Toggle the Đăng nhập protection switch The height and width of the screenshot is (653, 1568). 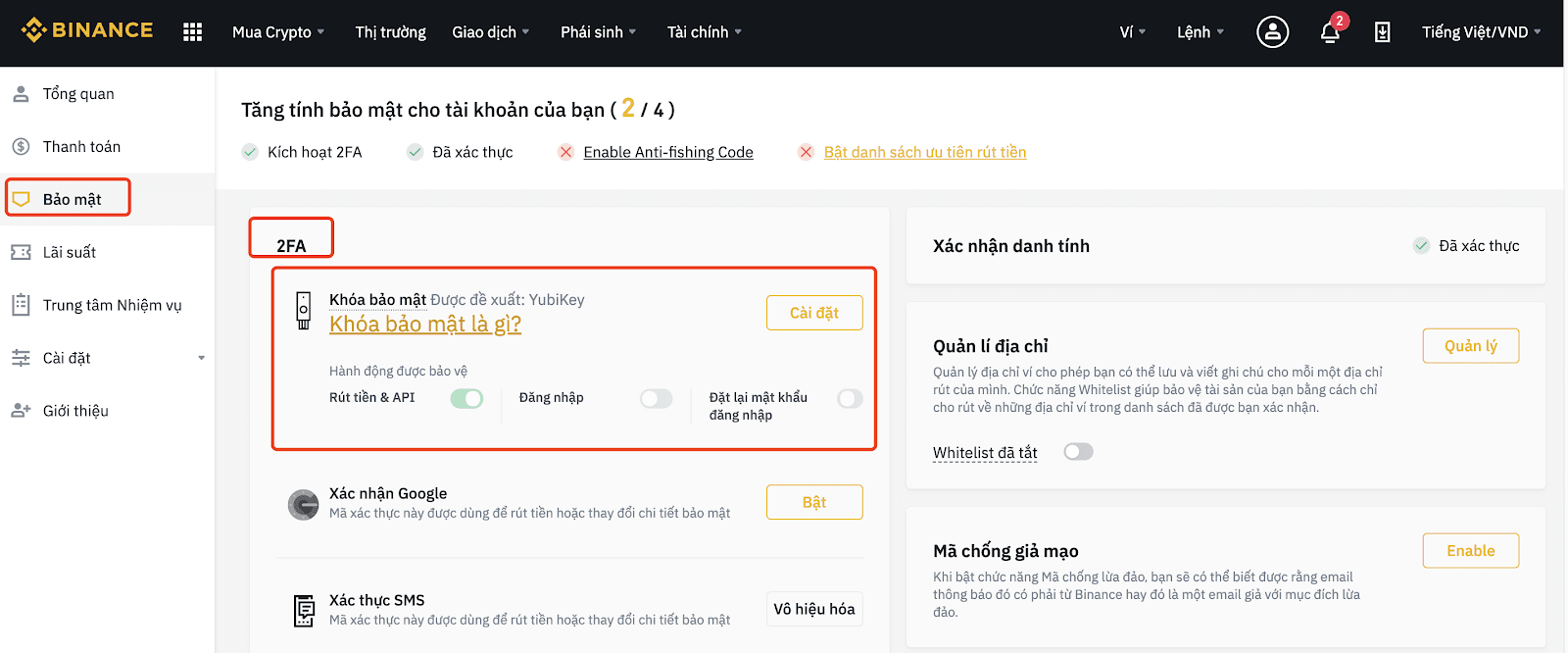657,398
